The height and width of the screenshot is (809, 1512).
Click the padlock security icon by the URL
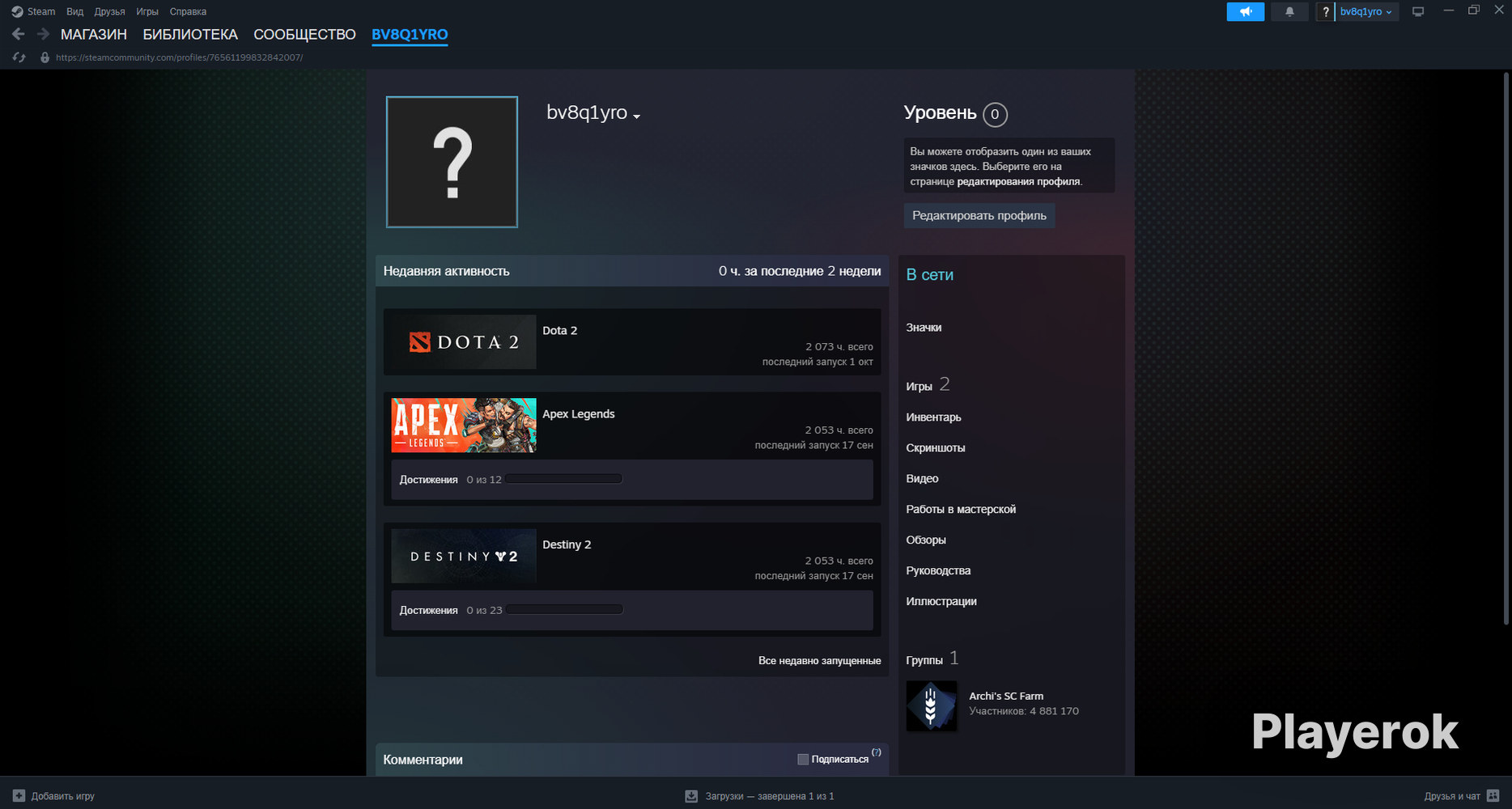coord(45,57)
